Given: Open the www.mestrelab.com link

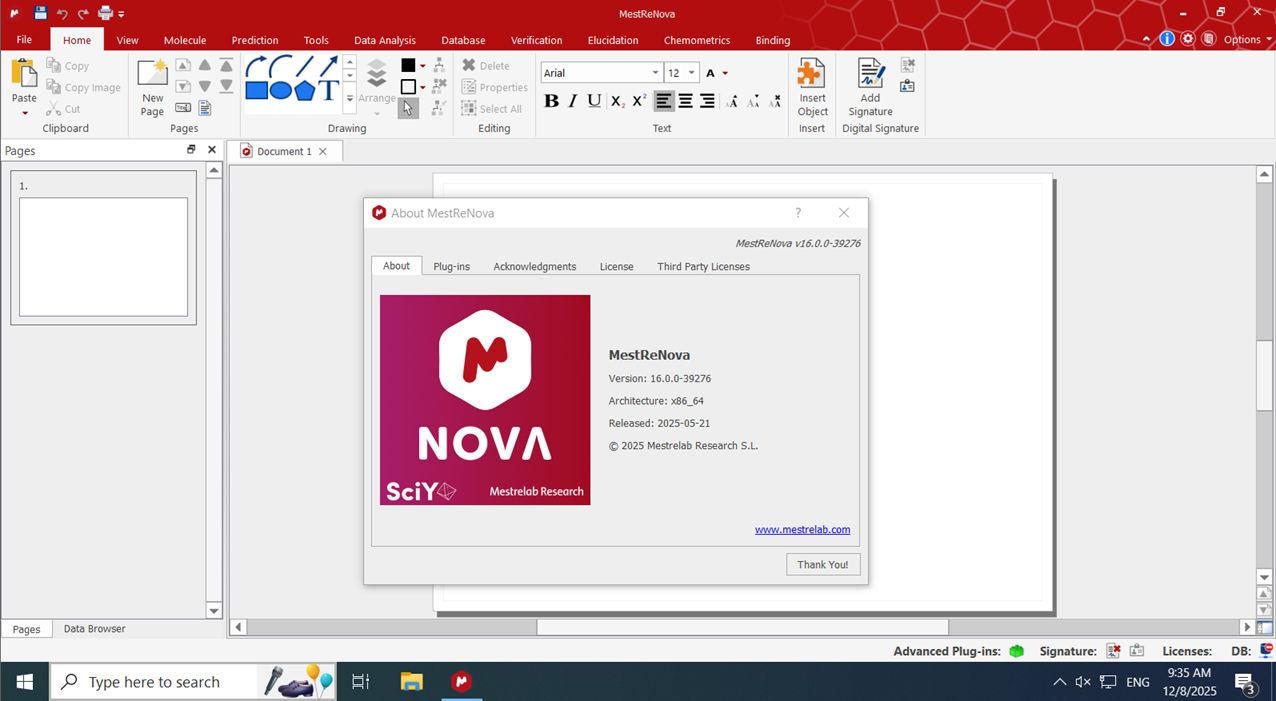Looking at the screenshot, I should click(802, 530).
